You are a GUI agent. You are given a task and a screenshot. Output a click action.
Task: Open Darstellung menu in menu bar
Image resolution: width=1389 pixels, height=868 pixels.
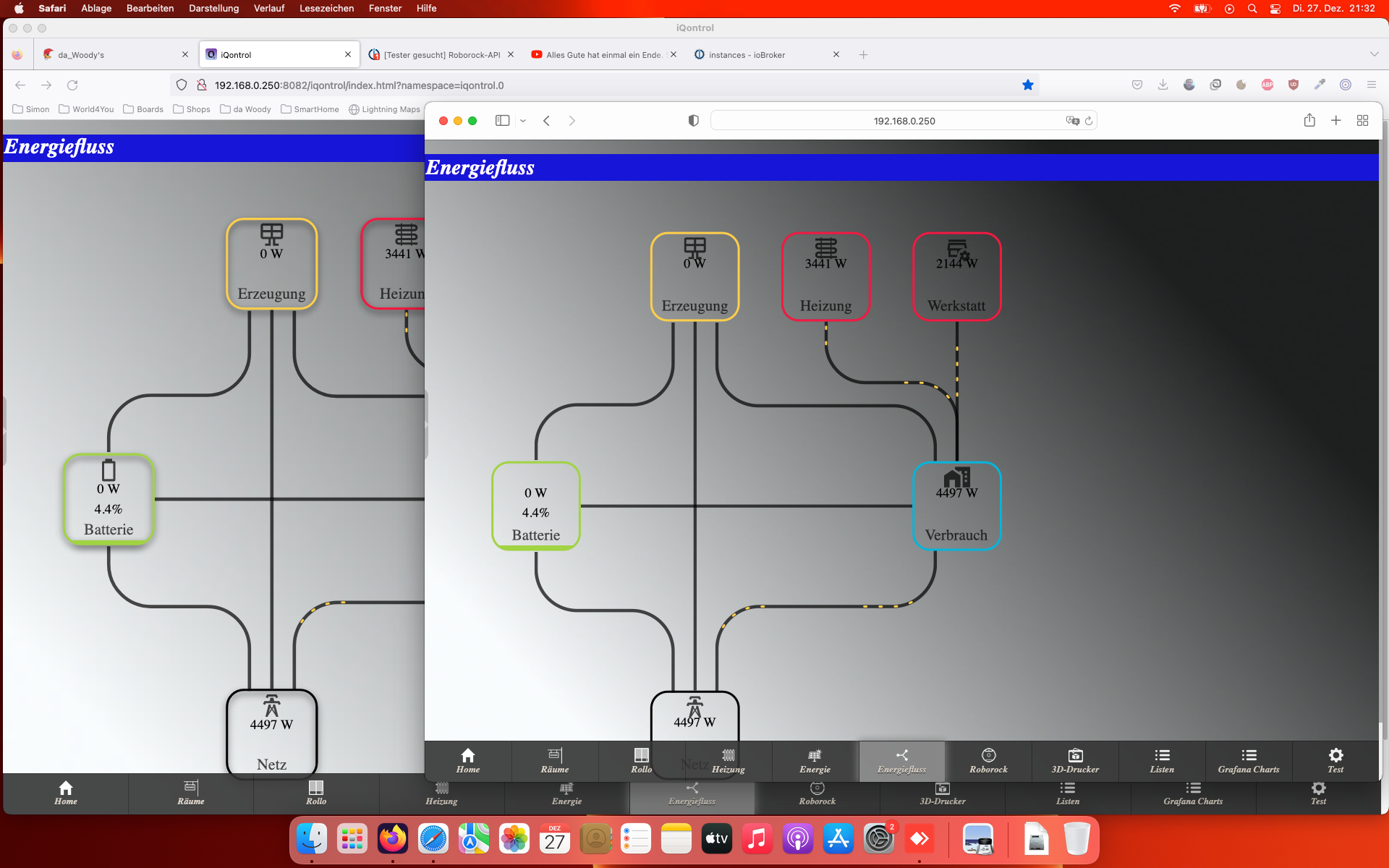(x=213, y=8)
